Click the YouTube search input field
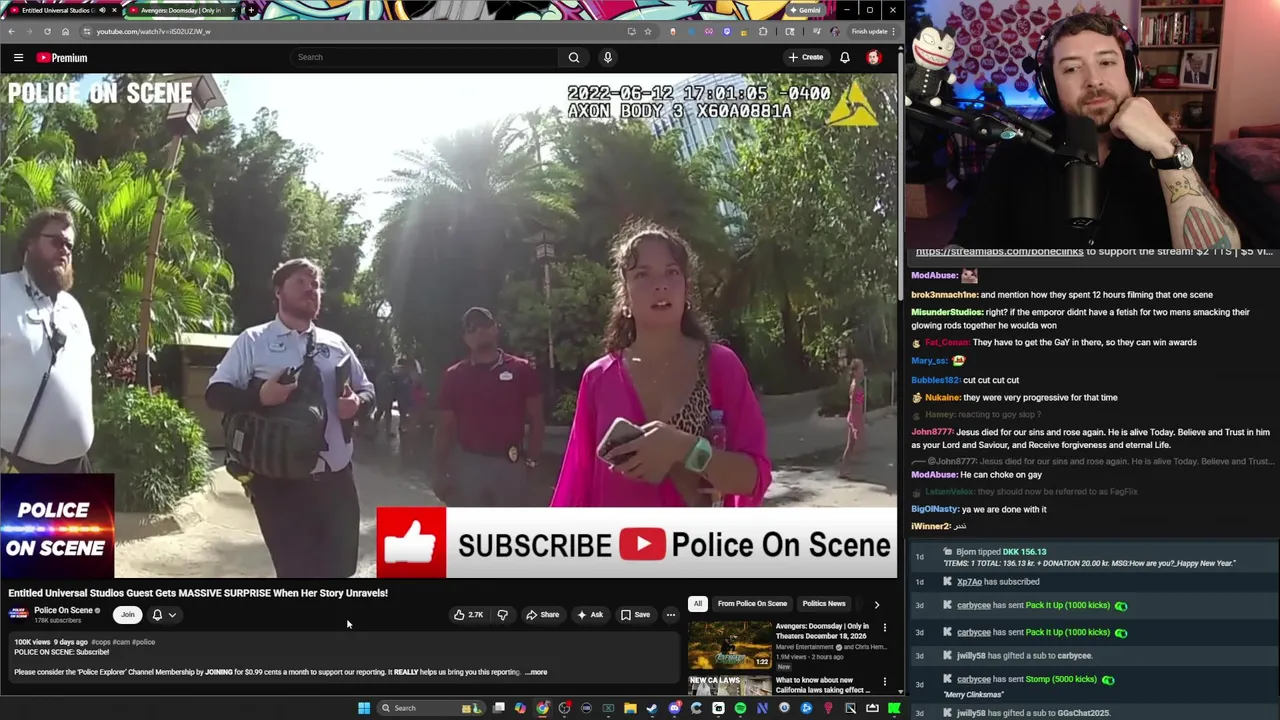Viewport: 1280px width, 720px height. coord(425,57)
